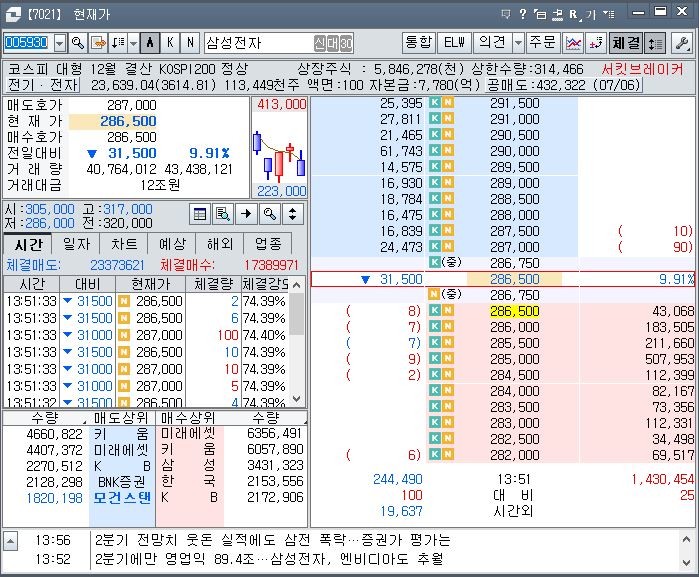Click the ELW button
The width and height of the screenshot is (699, 577).
[x=454, y=43]
